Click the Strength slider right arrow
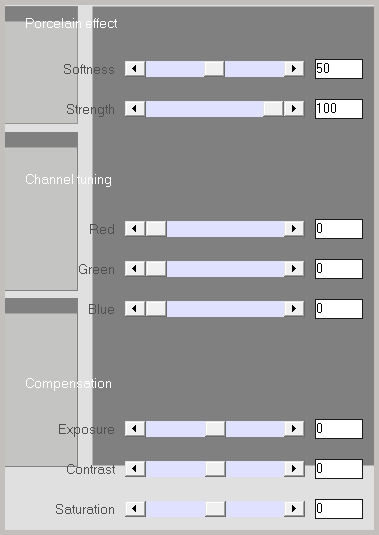 (294, 109)
